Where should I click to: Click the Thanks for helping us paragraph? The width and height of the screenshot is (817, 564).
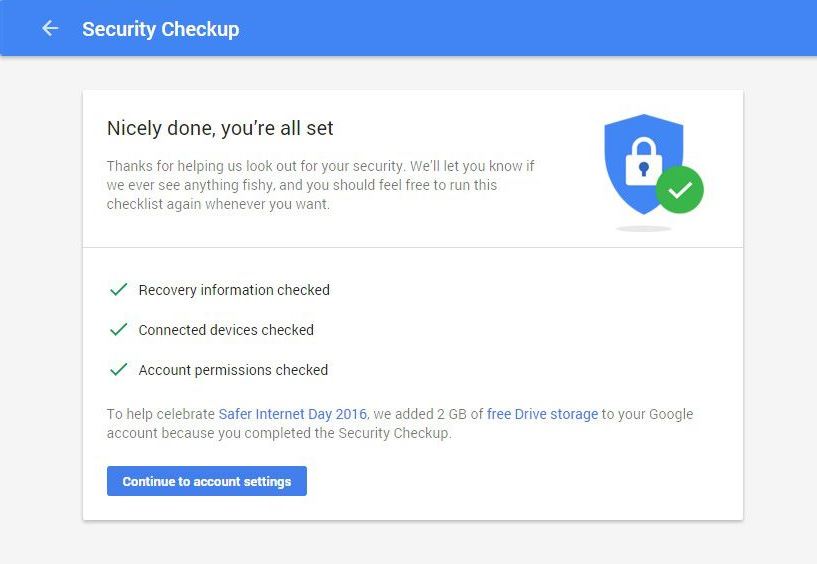point(320,185)
